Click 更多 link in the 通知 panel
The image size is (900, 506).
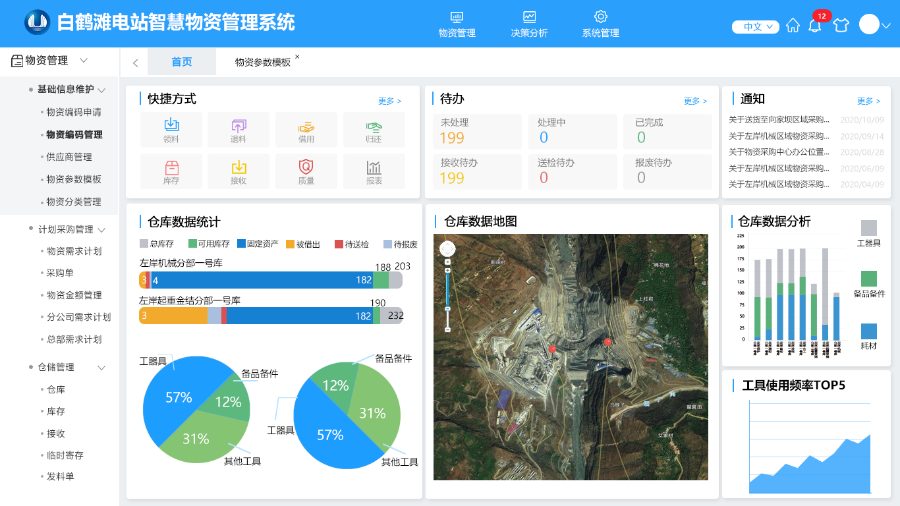click(x=867, y=101)
